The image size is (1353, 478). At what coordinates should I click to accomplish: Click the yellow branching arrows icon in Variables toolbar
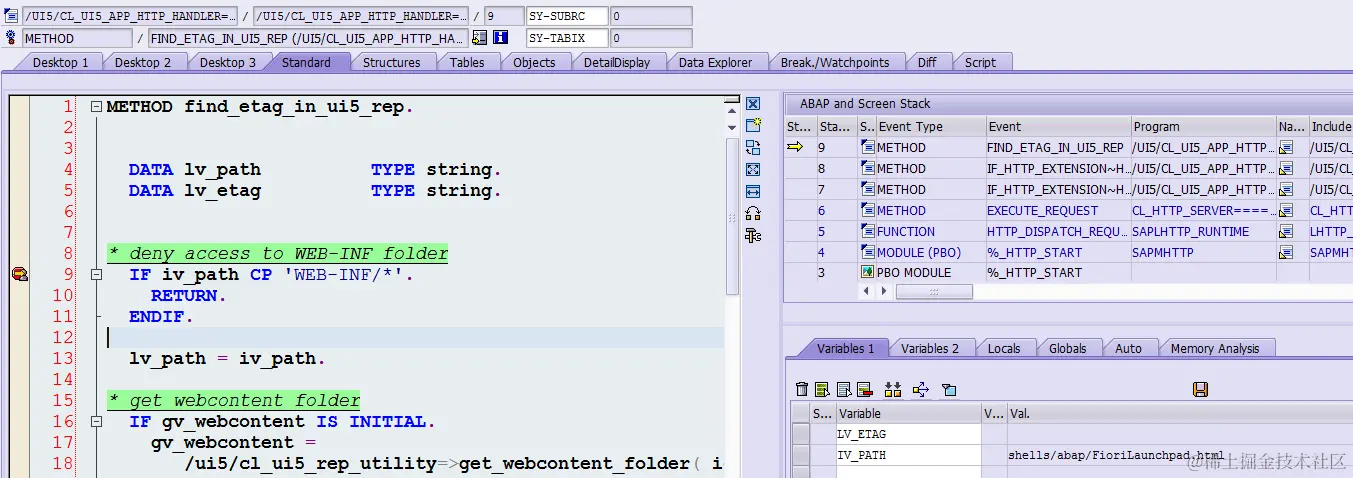tap(921, 389)
